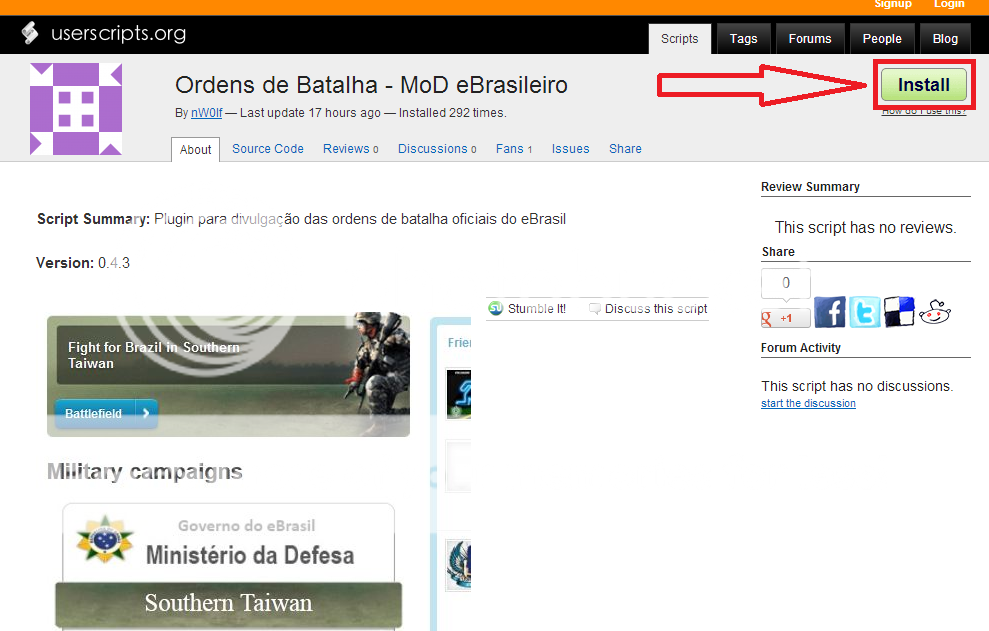This screenshot has height=631, width=989.
Task: Open the Scripts tab
Action: [x=679, y=38]
